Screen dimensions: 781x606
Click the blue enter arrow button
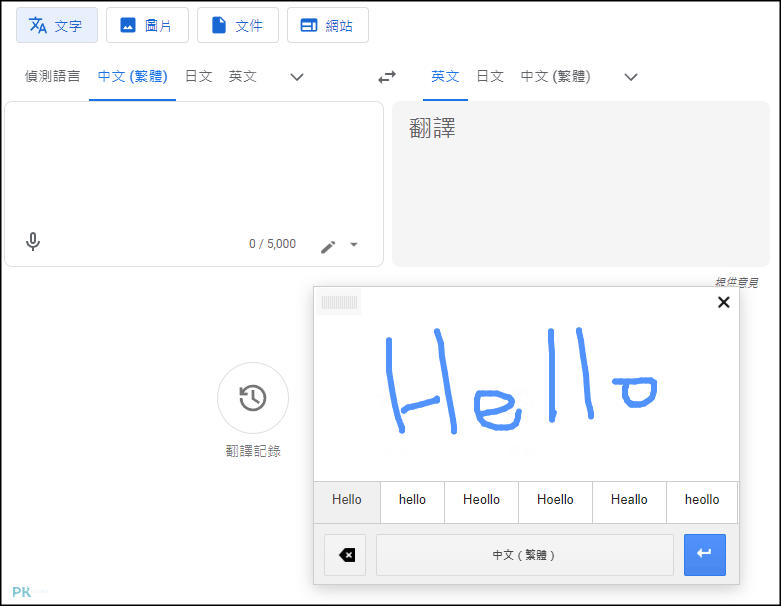(704, 555)
